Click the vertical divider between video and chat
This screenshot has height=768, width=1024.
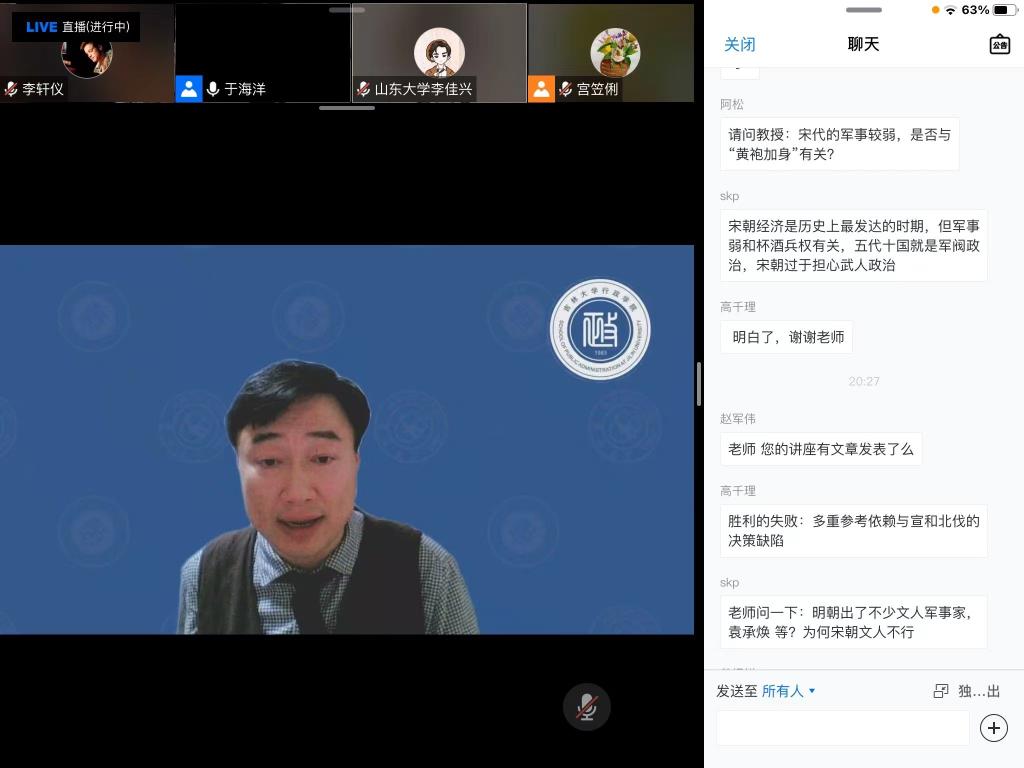[698, 384]
